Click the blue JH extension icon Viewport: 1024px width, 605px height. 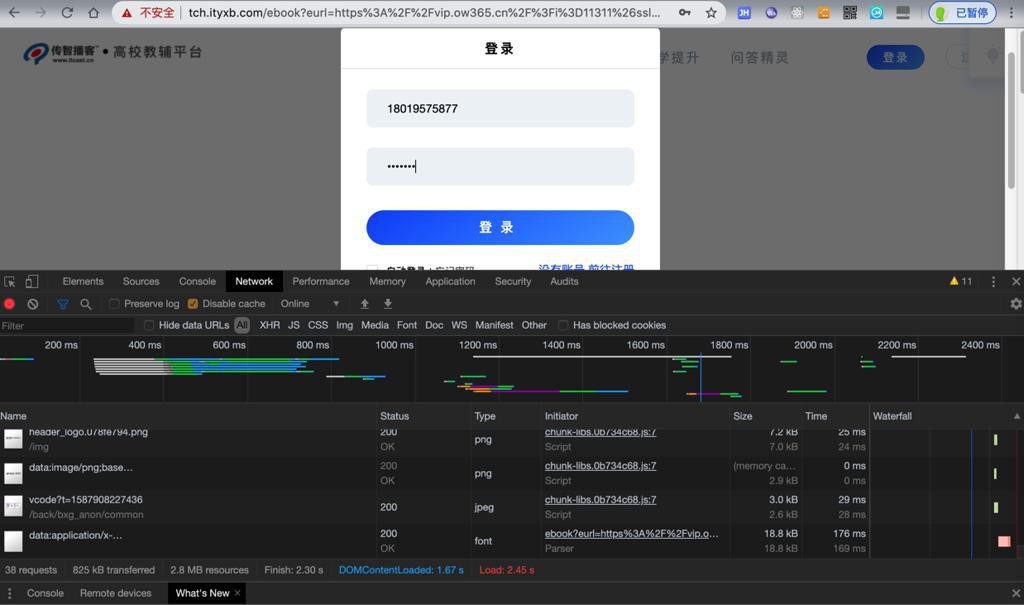pos(744,12)
